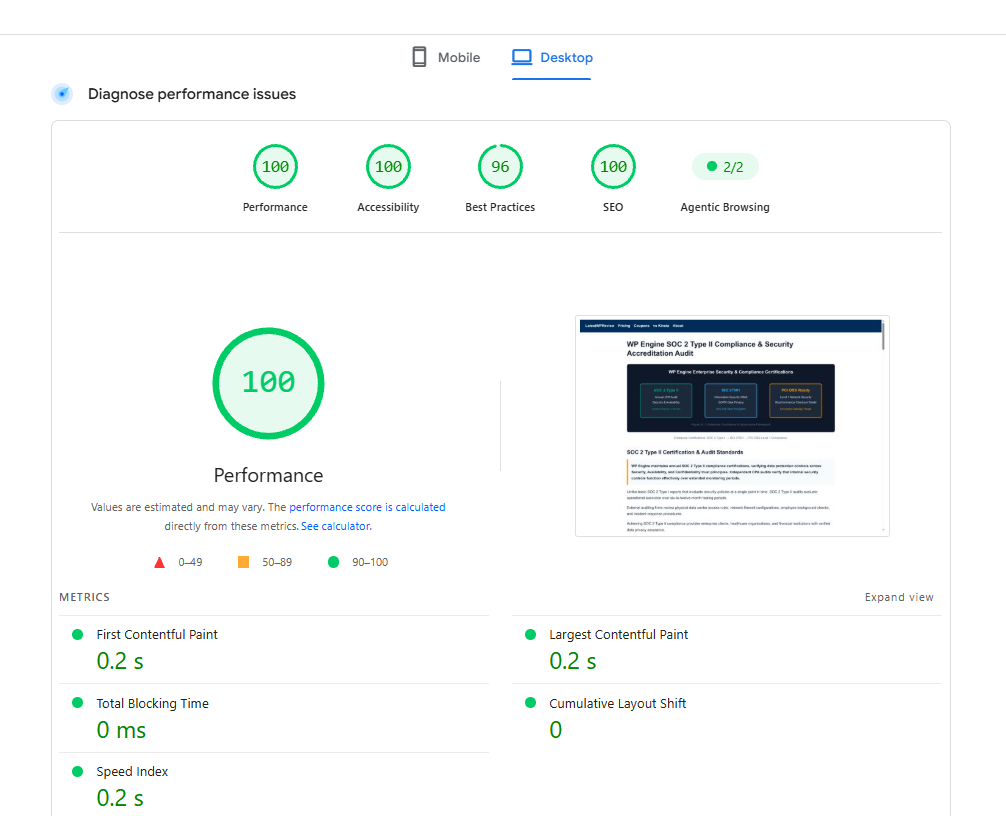Click the SEO category label
This screenshot has height=816, width=1006.
coord(613,207)
